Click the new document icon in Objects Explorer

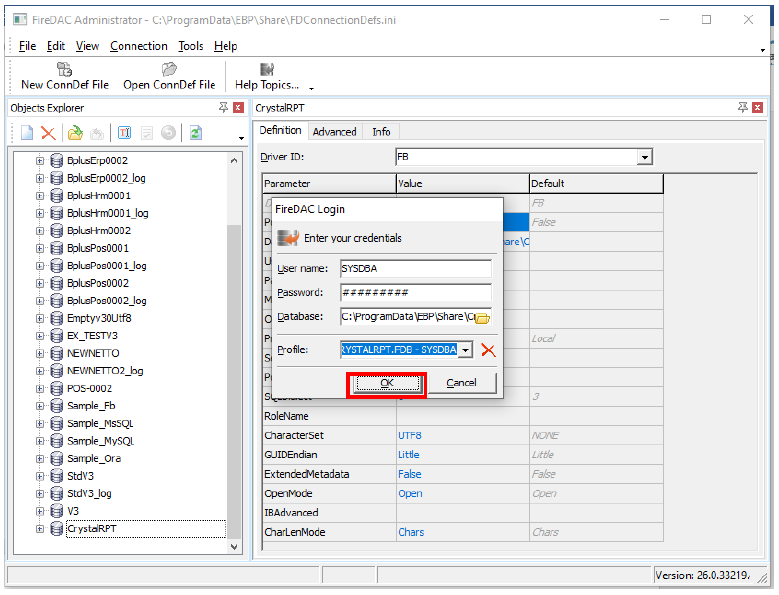(27, 132)
